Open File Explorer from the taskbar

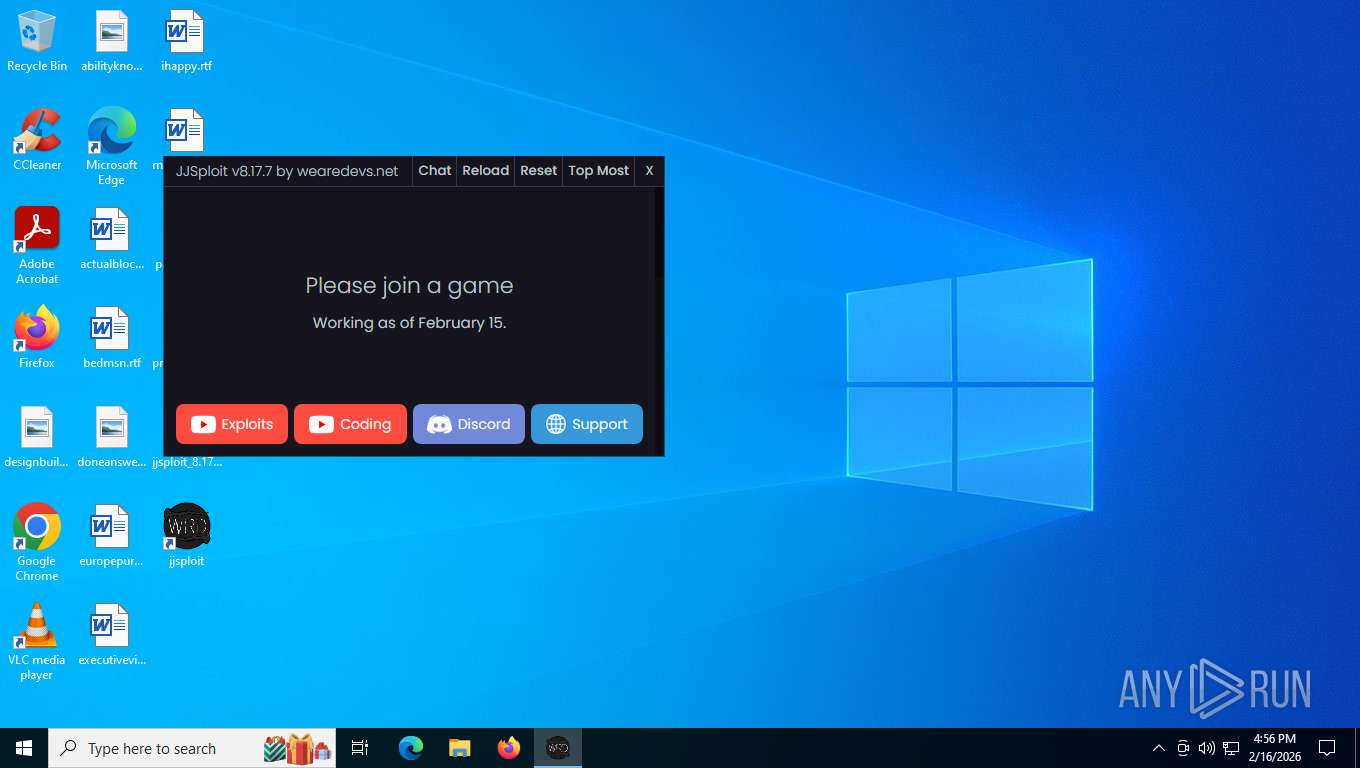point(460,748)
